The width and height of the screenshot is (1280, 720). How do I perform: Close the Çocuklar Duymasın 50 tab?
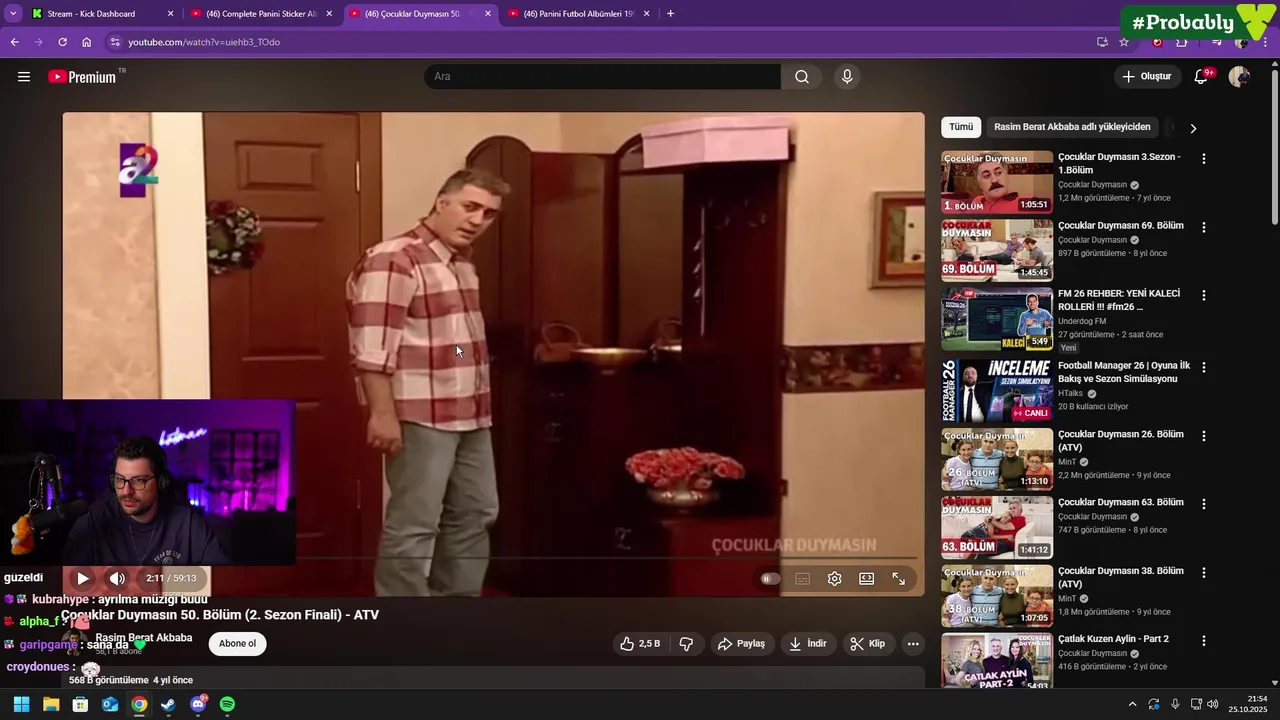(x=488, y=14)
